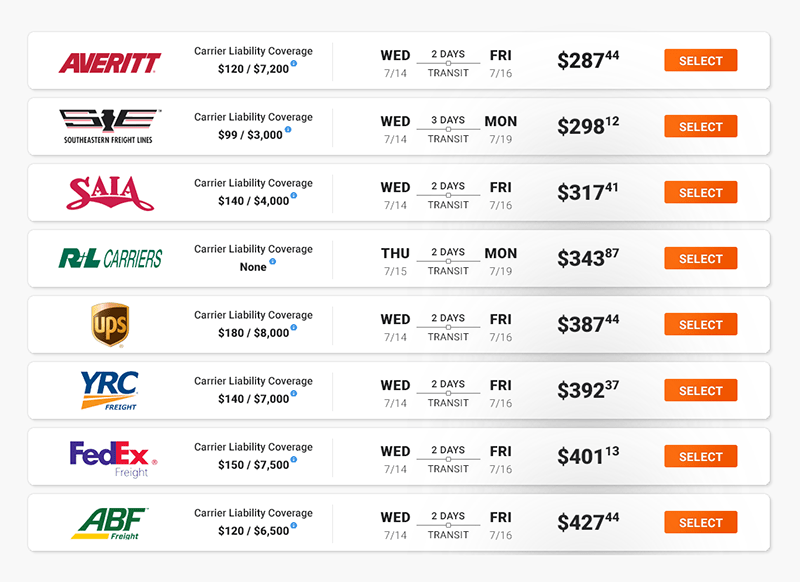The width and height of the screenshot is (800, 582).
Task: Open info icon beside Averitt $120 / $7,200 coverage
Action: tap(294, 64)
